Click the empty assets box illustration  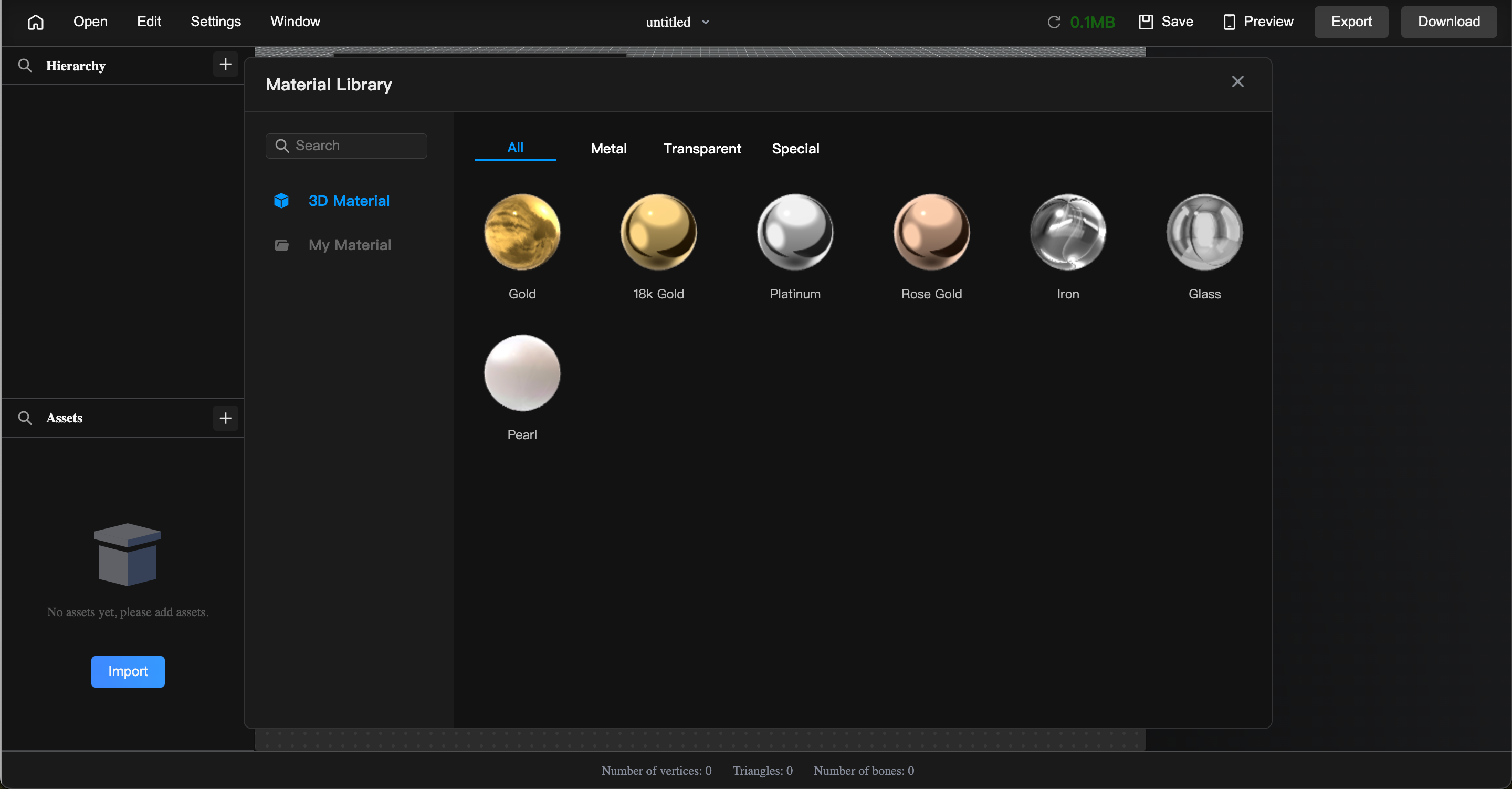[128, 555]
